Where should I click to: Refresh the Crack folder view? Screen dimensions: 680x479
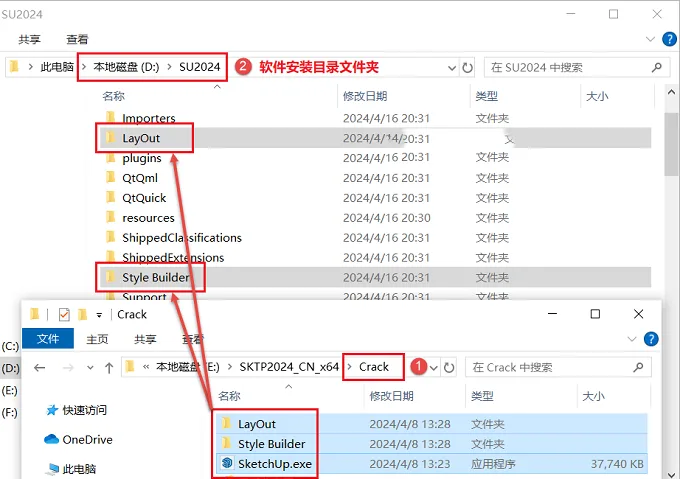tap(449, 368)
